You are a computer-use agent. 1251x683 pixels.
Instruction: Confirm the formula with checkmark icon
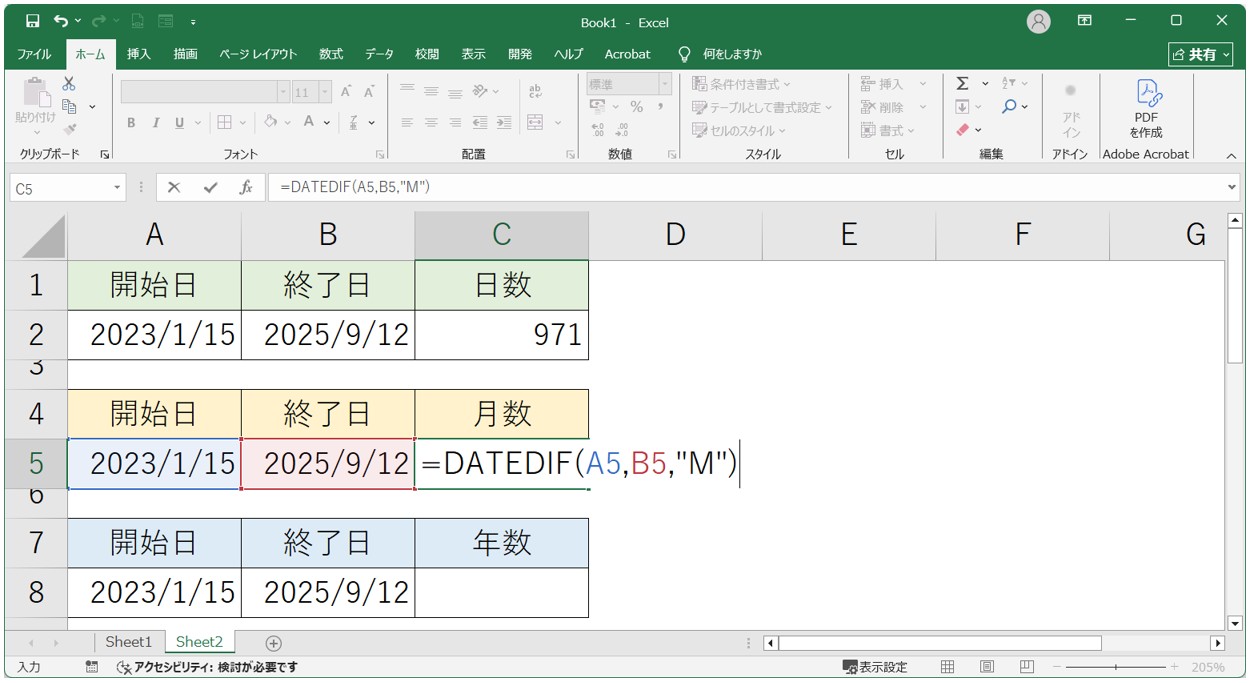[x=210, y=187]
